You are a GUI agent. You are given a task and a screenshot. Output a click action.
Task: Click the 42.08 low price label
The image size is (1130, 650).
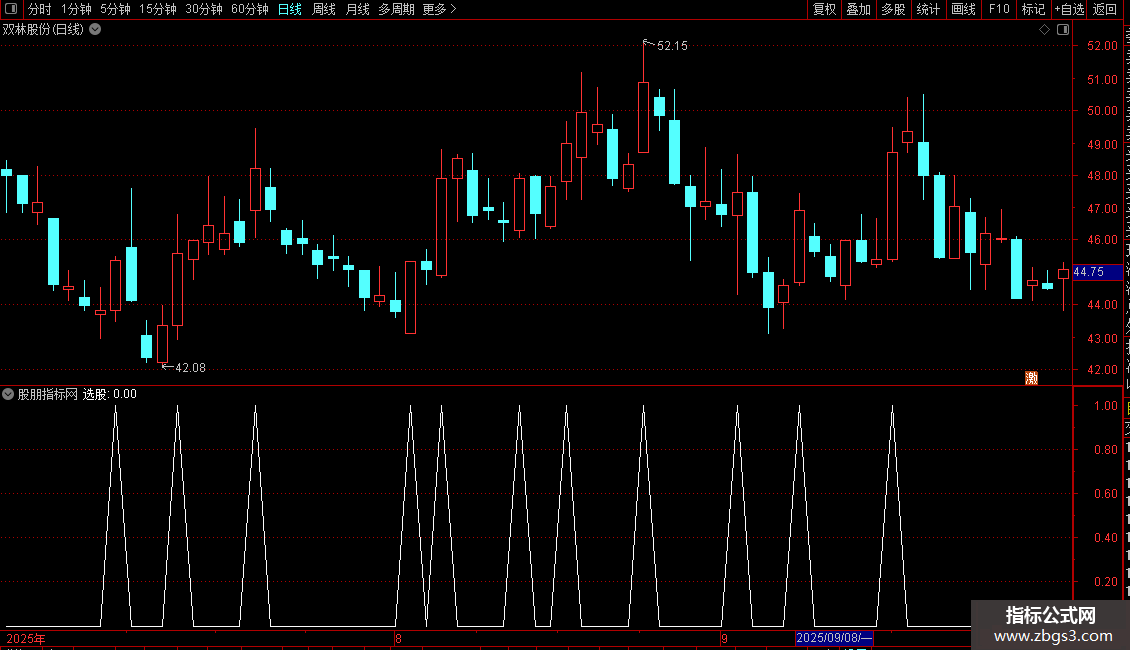pos(190,368)
